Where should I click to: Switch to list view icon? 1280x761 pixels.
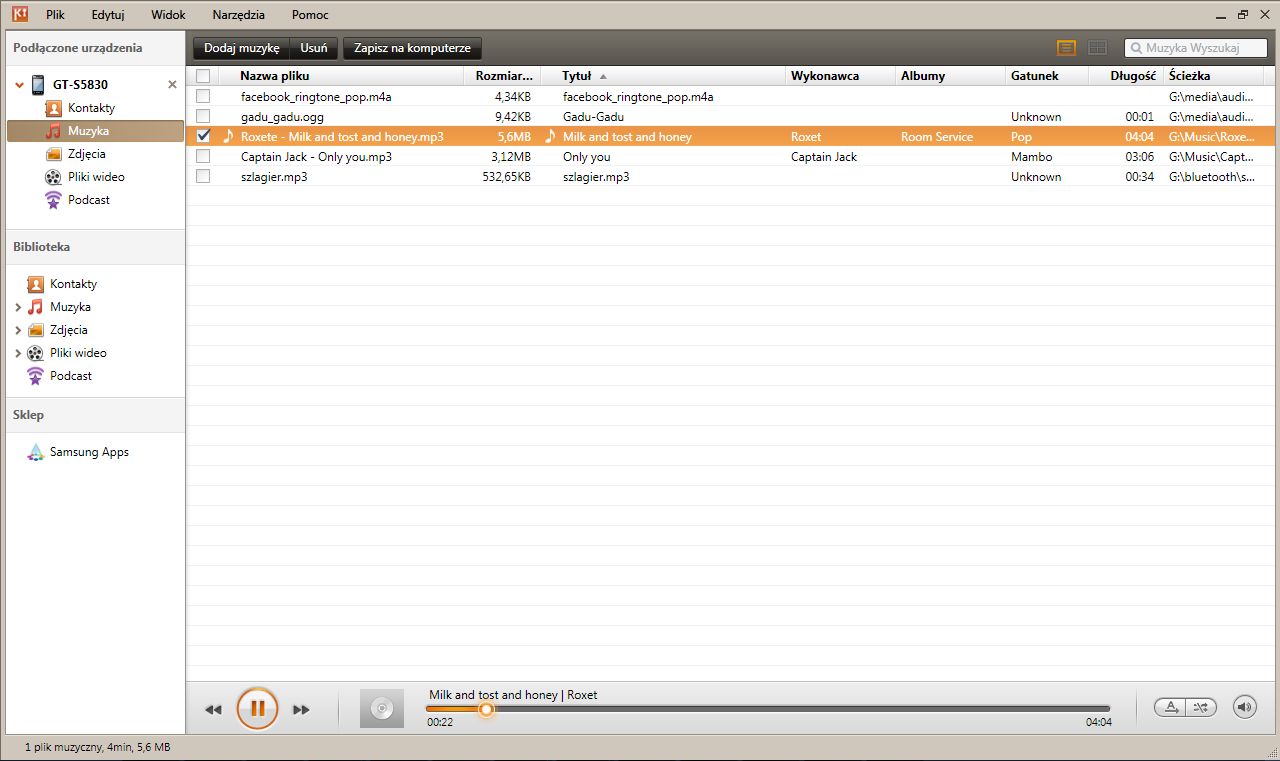tap(1067, 48)
